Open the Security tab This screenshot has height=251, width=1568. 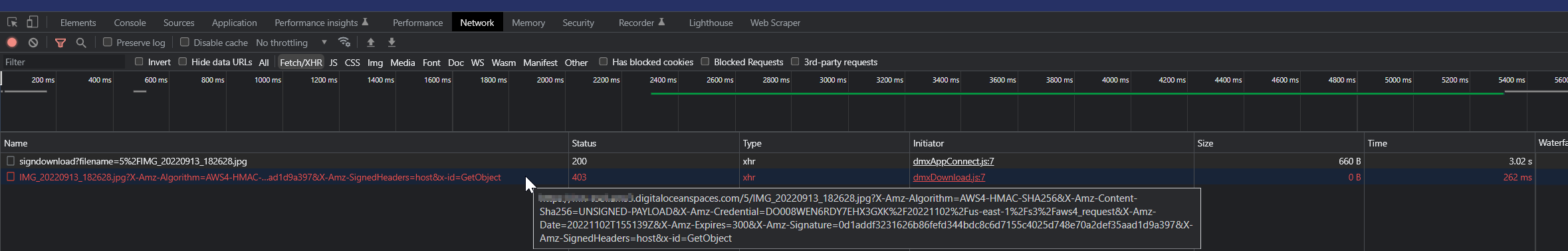point(578,23)
